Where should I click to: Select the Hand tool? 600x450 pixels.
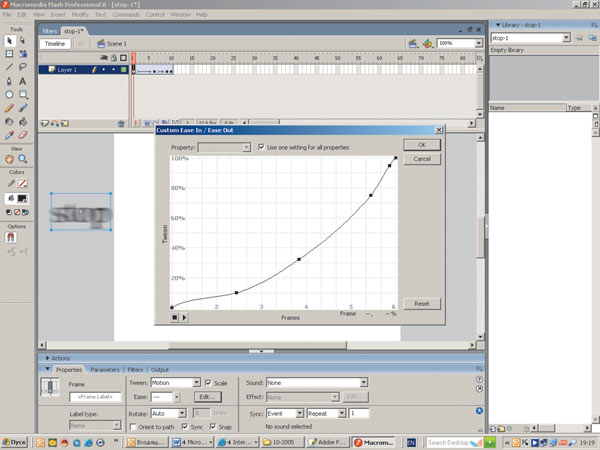9,159
